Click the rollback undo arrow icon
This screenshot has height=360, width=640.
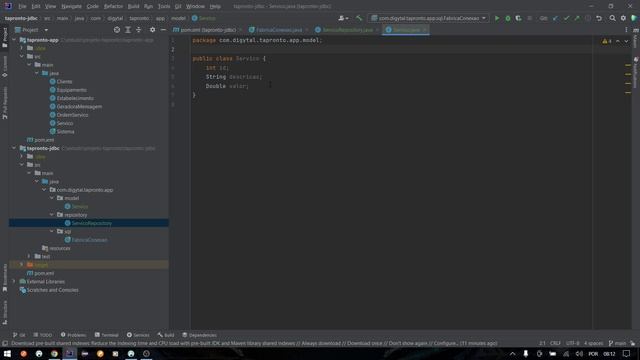tap(599, 18)
